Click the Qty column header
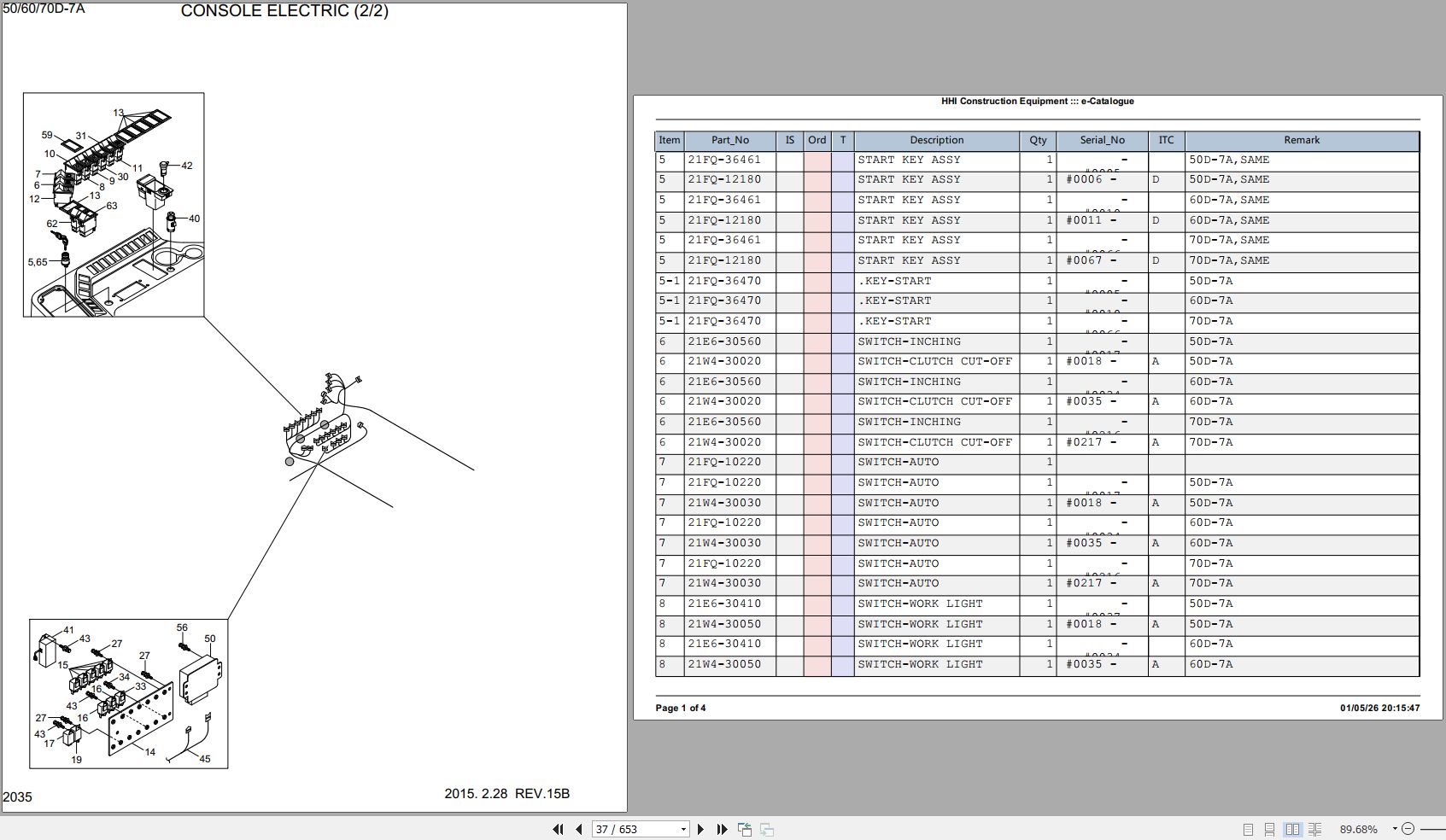Screen dimensions: 1446x840 click(1038, 140)
